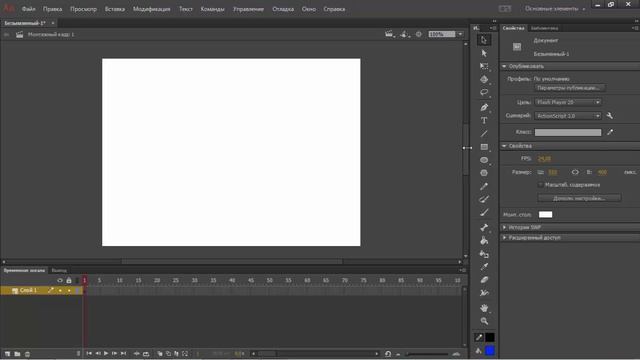Click the edit class definition pencil icon
This screenshot has width=640, height=360.
[610, 132]
